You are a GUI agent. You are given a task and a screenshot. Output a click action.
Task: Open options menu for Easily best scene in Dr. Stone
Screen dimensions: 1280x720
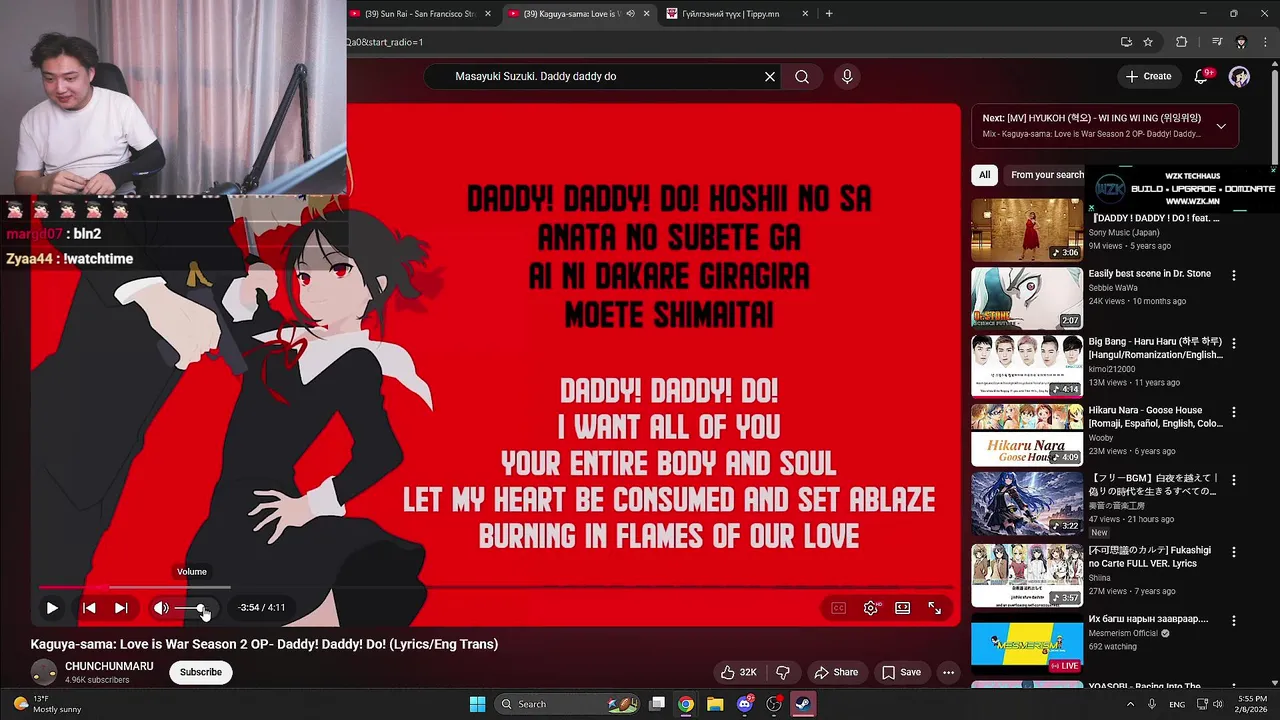pos(1234,275)
